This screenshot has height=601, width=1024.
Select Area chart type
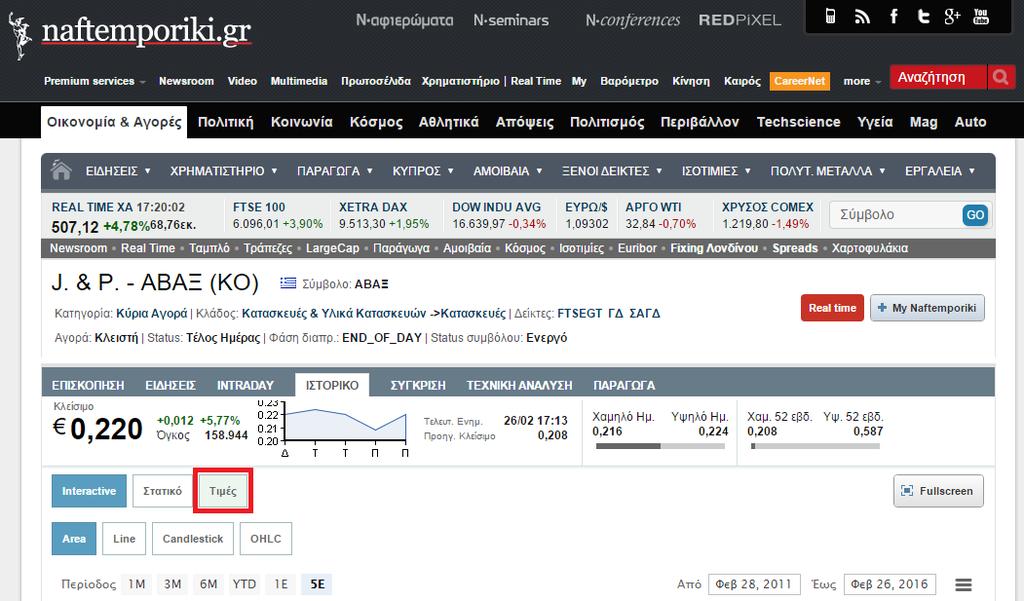click(x=74, y=539)
